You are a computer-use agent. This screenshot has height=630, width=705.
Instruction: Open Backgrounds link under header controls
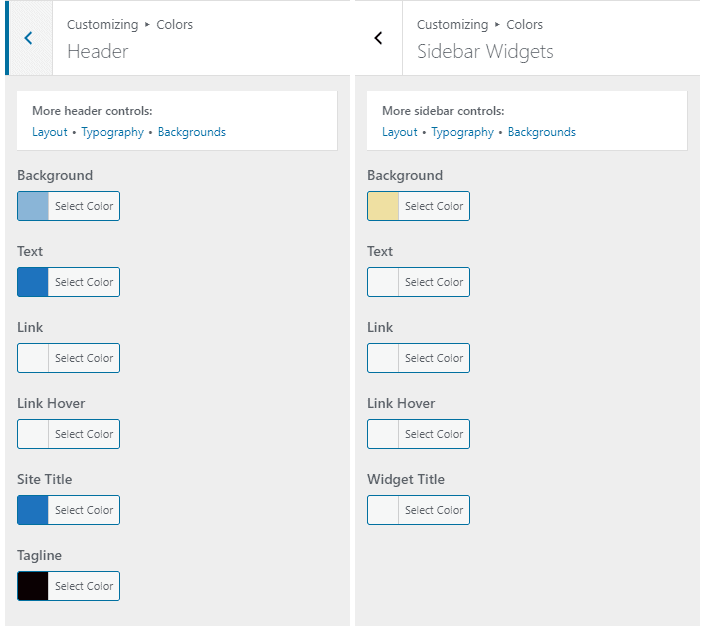tap(192, 132)
